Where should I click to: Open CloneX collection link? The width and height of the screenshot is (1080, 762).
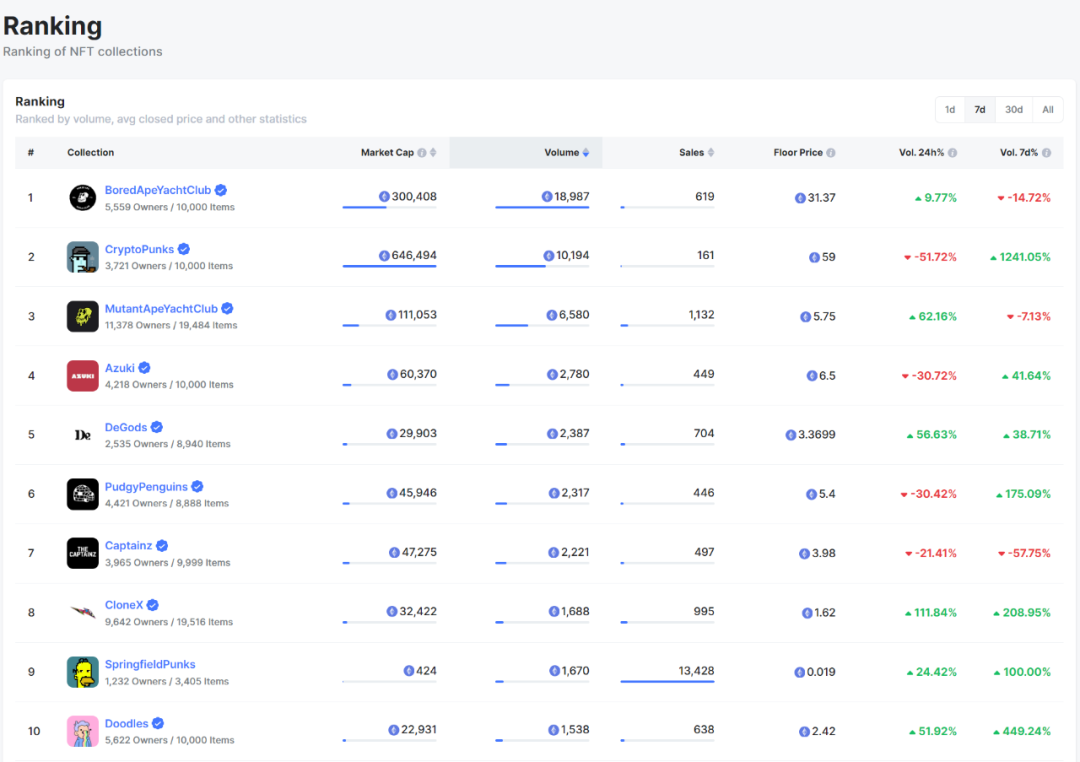[124, 605]
